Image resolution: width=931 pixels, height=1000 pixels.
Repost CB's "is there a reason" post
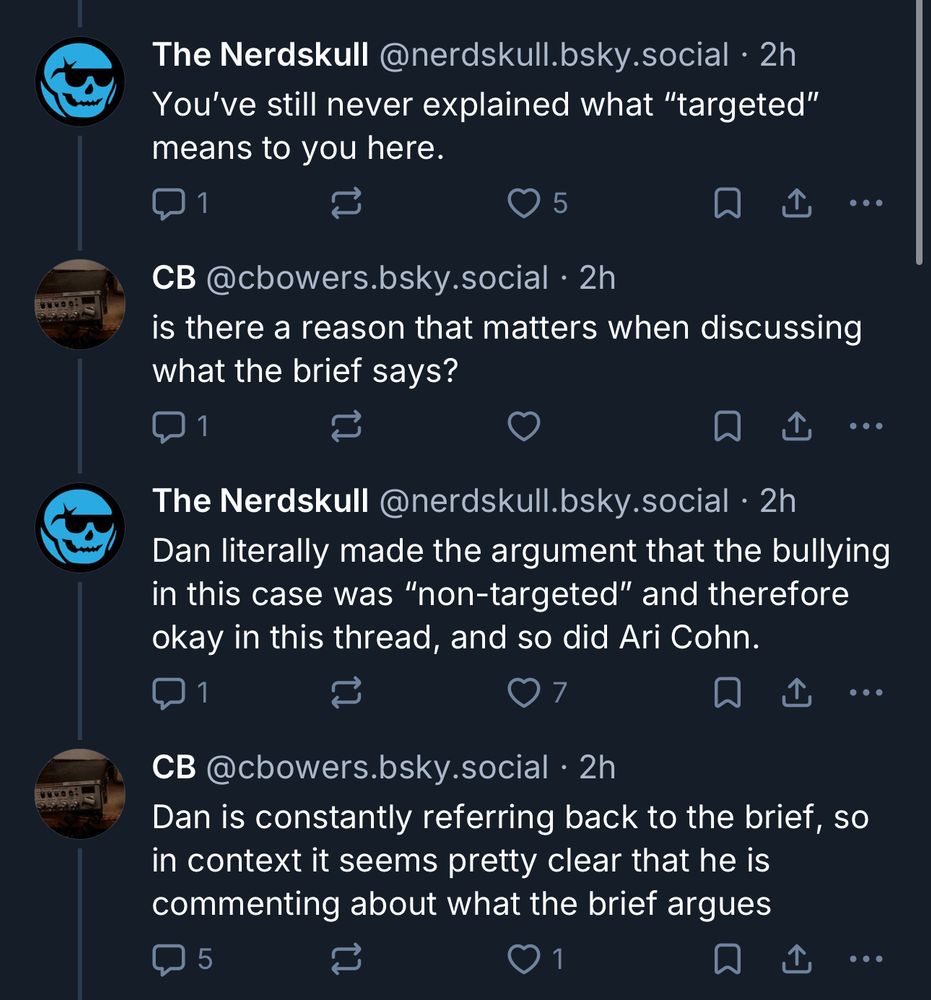pyautogui.click(x=345, y=427)
